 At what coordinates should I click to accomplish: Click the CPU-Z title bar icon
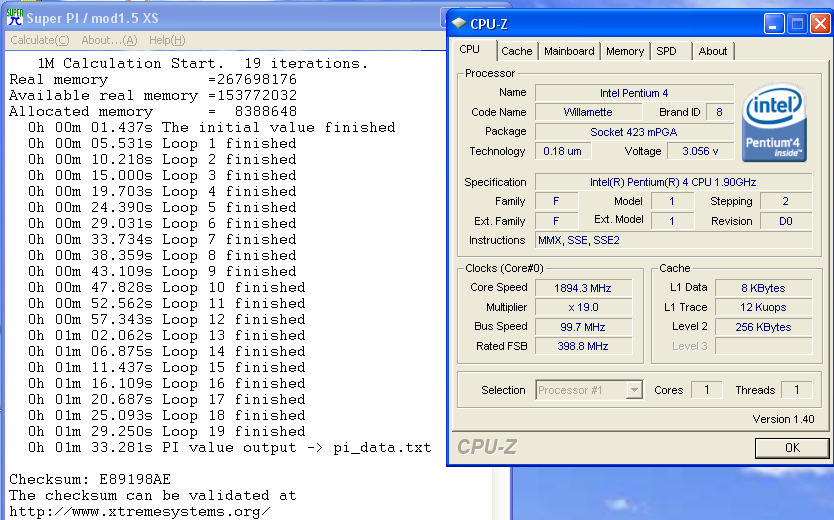[458, 24]
